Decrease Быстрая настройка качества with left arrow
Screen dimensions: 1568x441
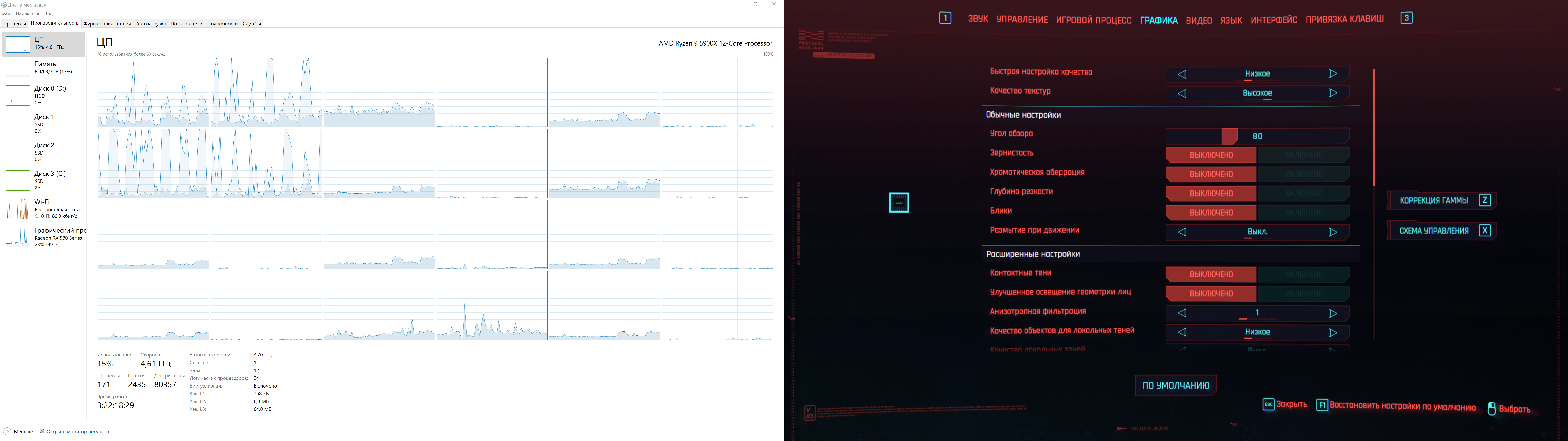tap(1182, 74)
